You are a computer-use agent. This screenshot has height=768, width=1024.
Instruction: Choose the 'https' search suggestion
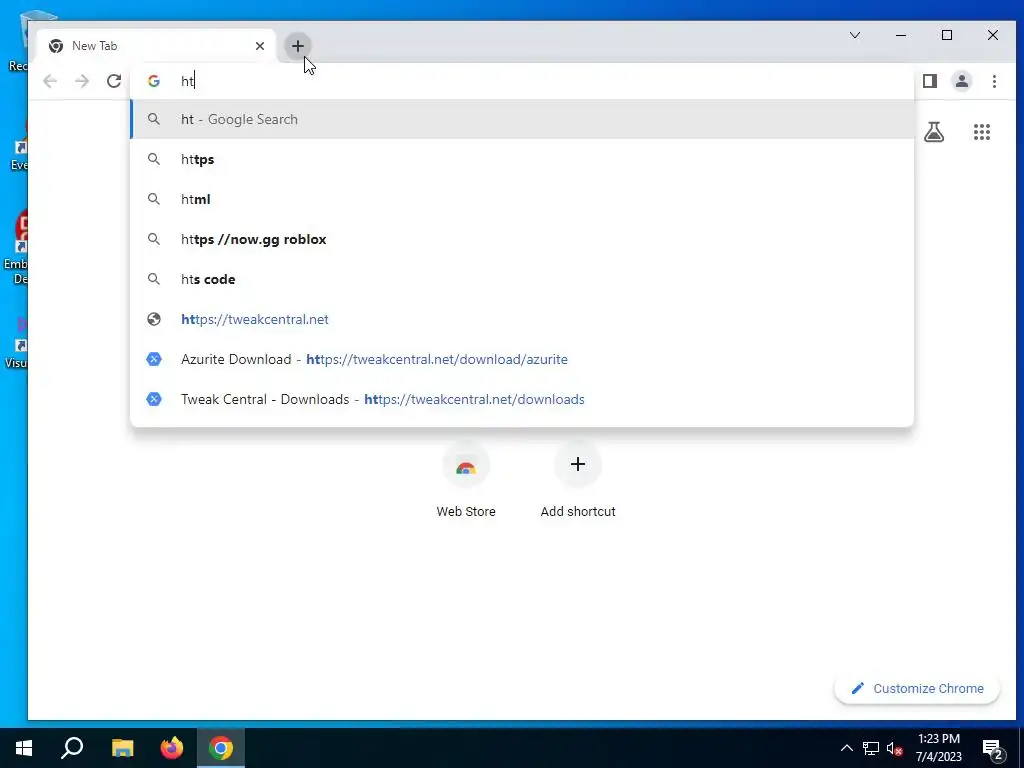(x=522, y=159)
